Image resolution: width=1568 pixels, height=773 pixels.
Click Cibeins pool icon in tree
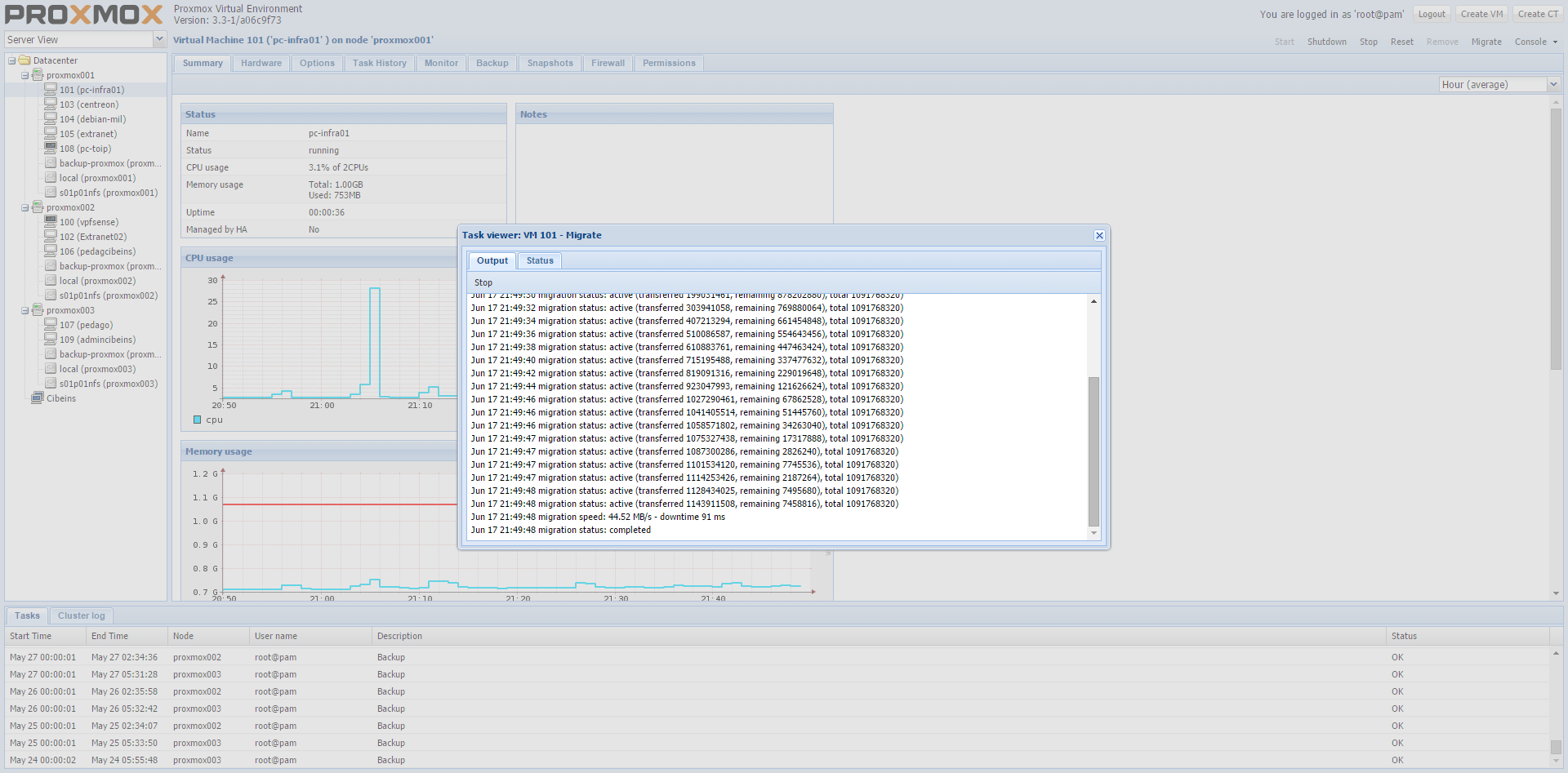click(x=38, y=398)
